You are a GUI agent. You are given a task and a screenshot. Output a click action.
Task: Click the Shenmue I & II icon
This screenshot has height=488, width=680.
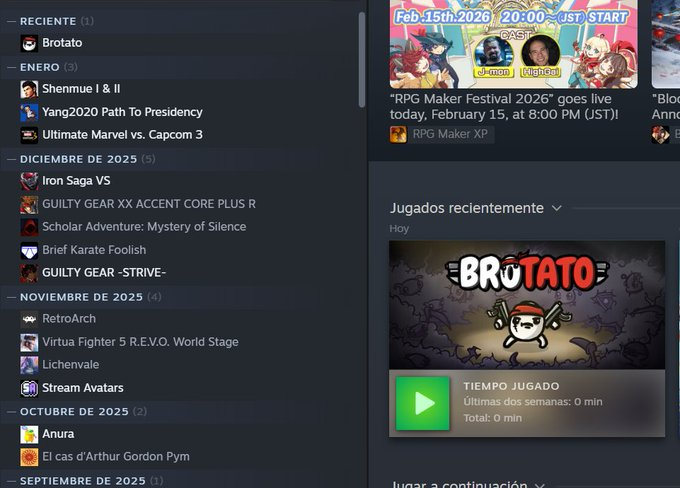tap(29, 89)
